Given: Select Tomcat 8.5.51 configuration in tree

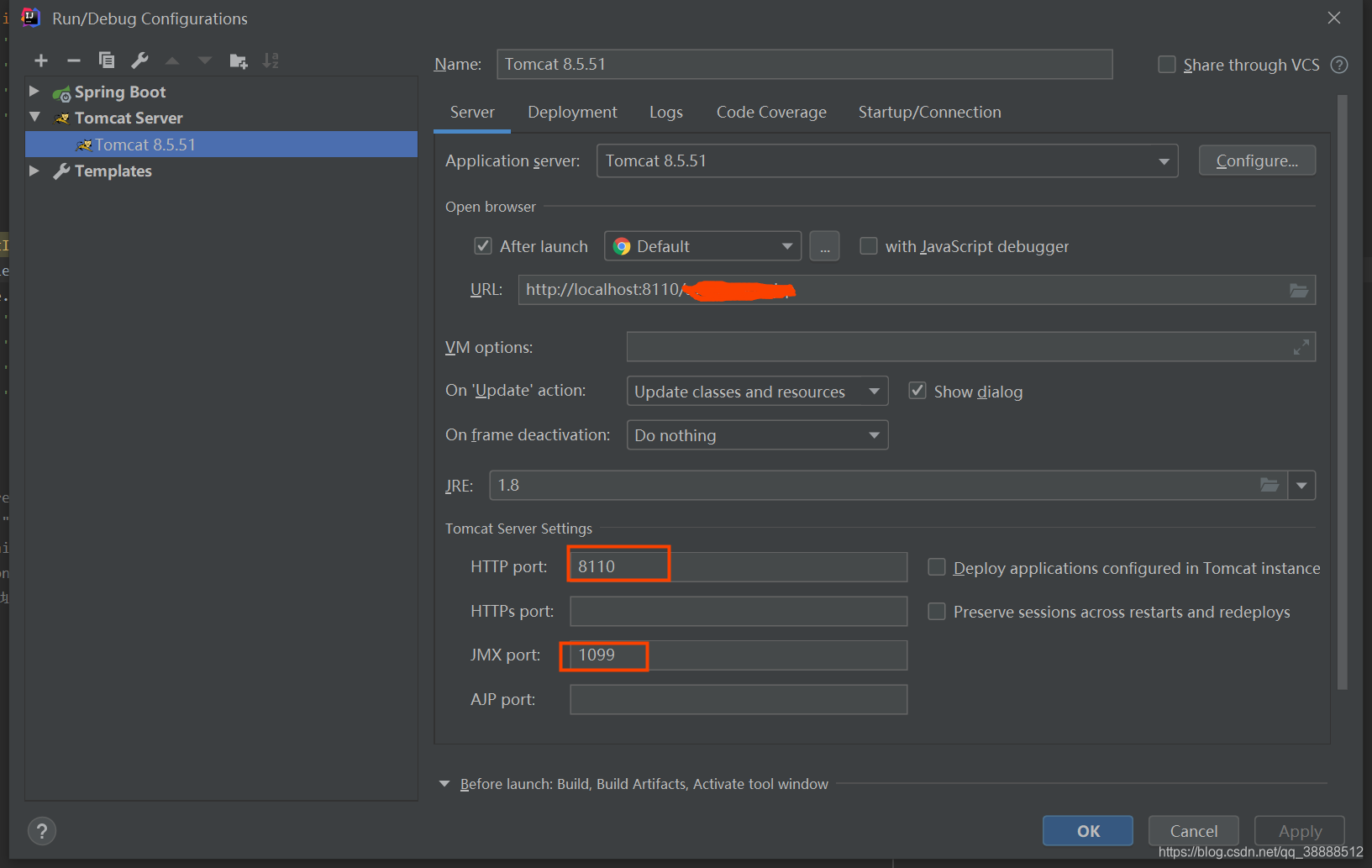Looking at the screenshot, I should (222, 145).
